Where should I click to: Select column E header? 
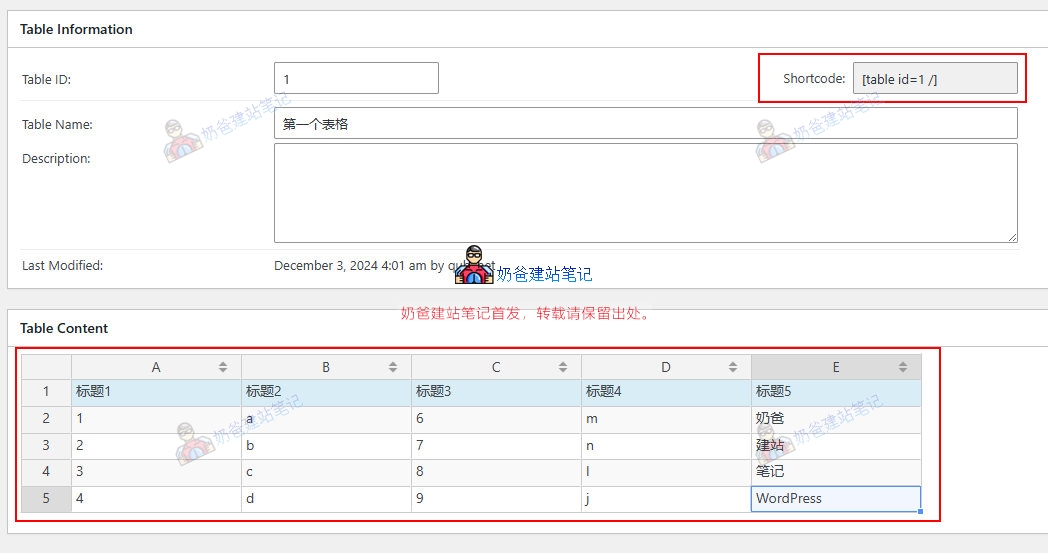(836, 367)
